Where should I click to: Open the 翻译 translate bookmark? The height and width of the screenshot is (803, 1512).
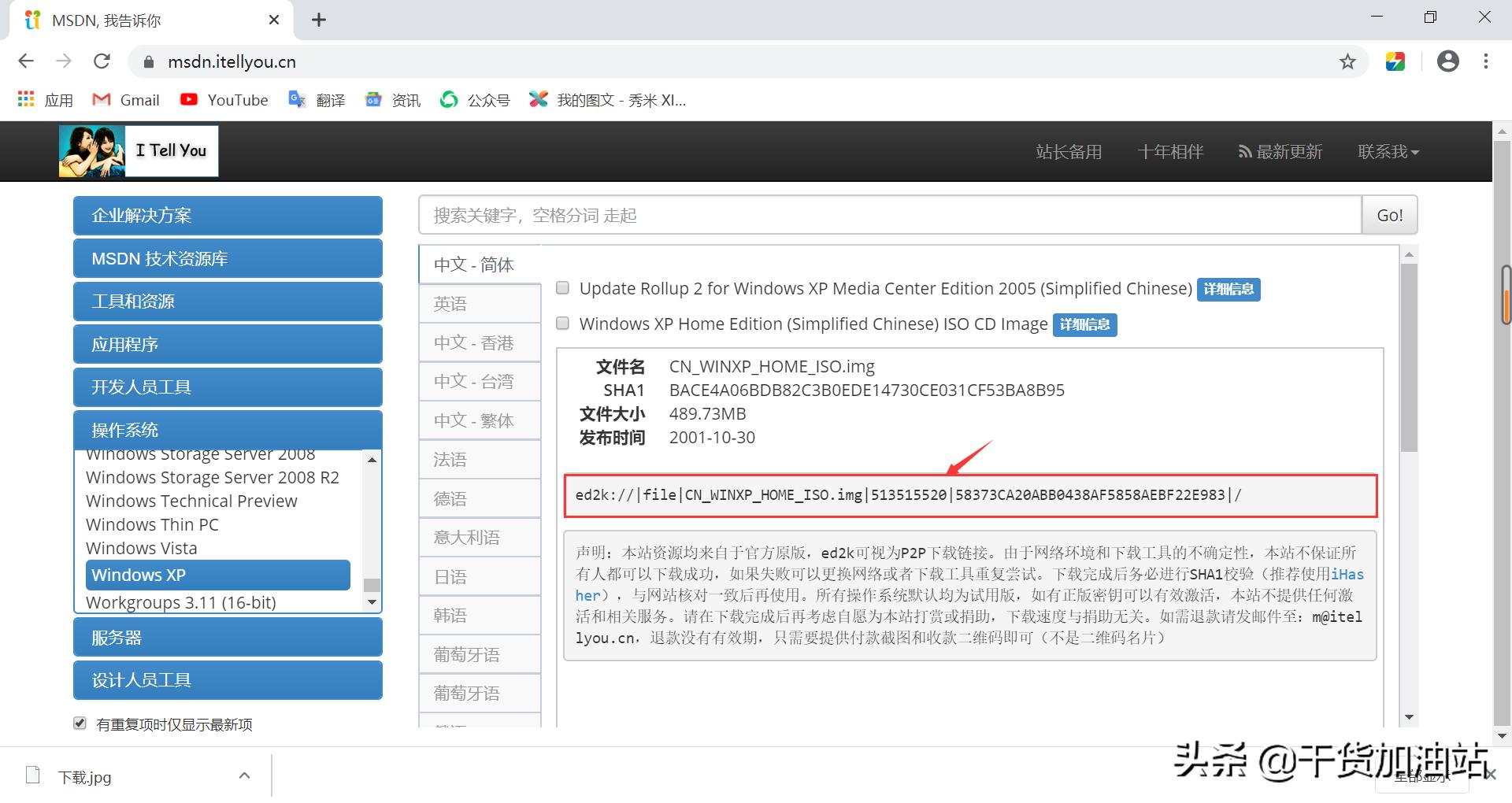click(317, 99)
